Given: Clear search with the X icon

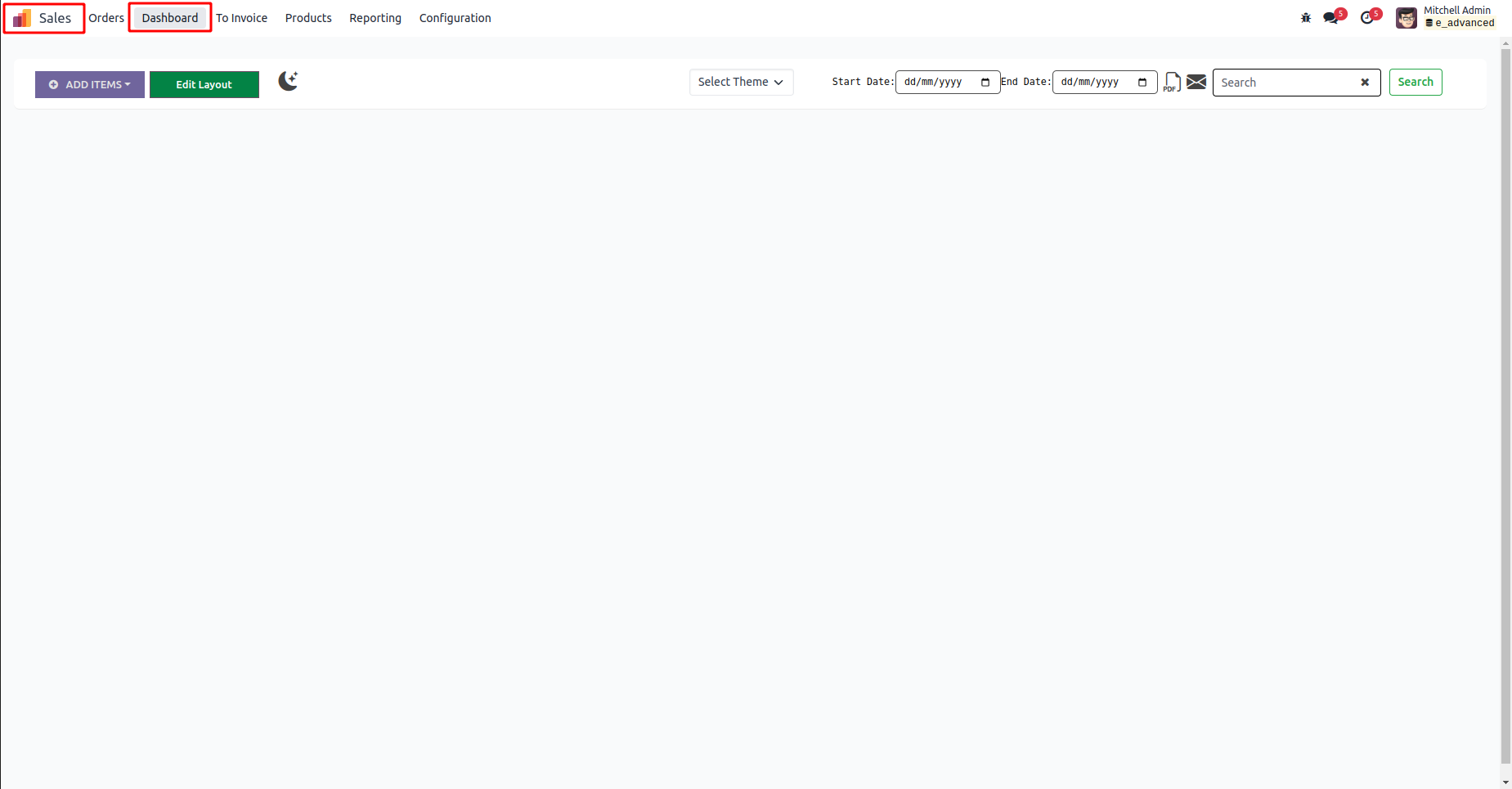Looking at the screenshot, I should [x=1365, y=83].
